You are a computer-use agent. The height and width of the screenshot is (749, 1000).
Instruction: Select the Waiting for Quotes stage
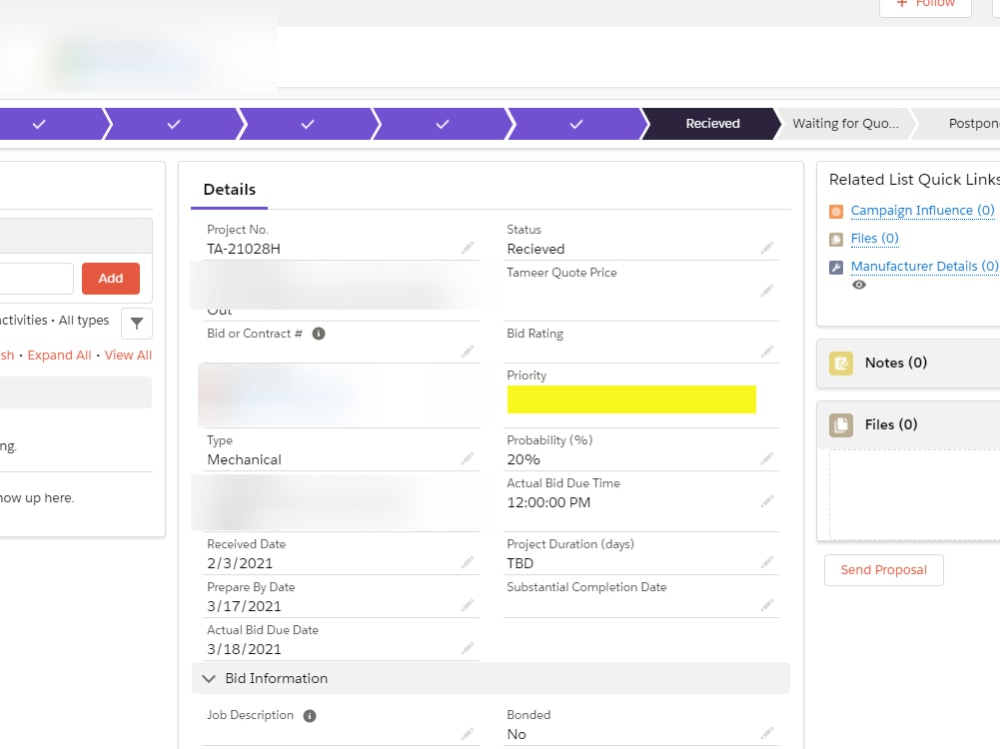[846, 123]
